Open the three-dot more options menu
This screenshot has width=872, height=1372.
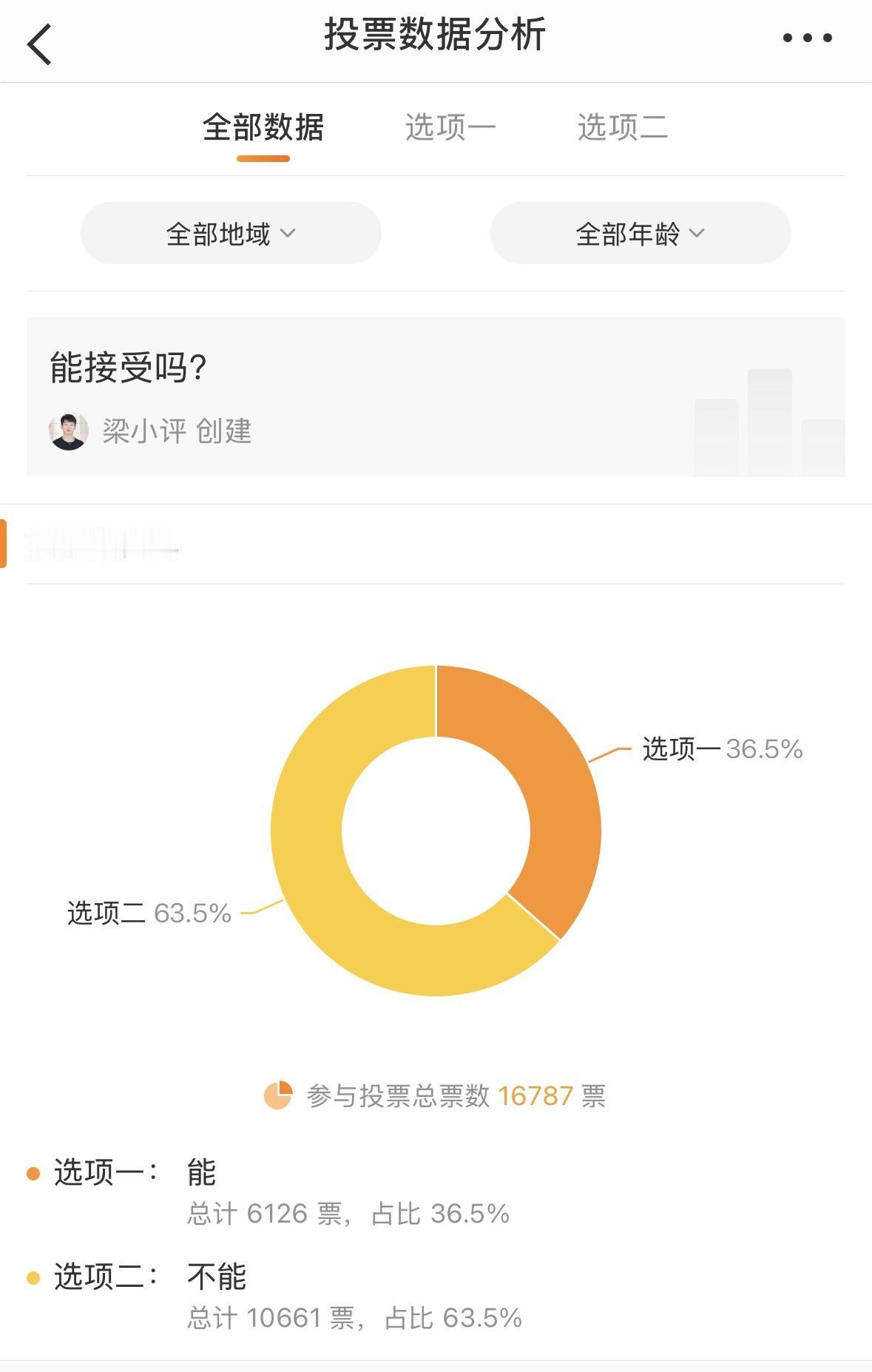tap(807, 38)
